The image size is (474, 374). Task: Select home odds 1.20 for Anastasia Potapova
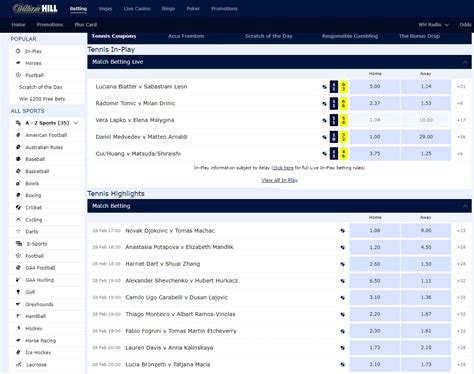click(375, 247)
